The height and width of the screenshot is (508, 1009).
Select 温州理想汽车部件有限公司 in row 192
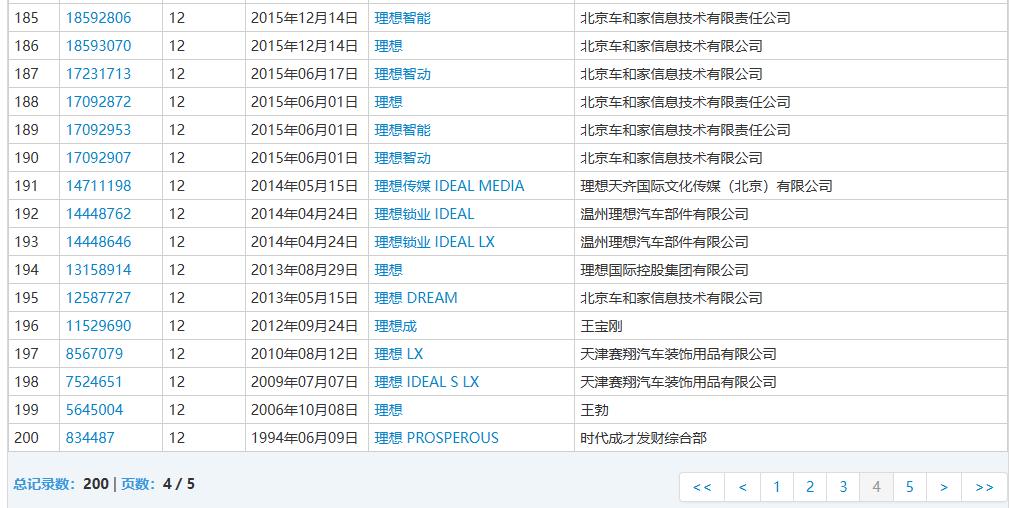pos(664,214)
